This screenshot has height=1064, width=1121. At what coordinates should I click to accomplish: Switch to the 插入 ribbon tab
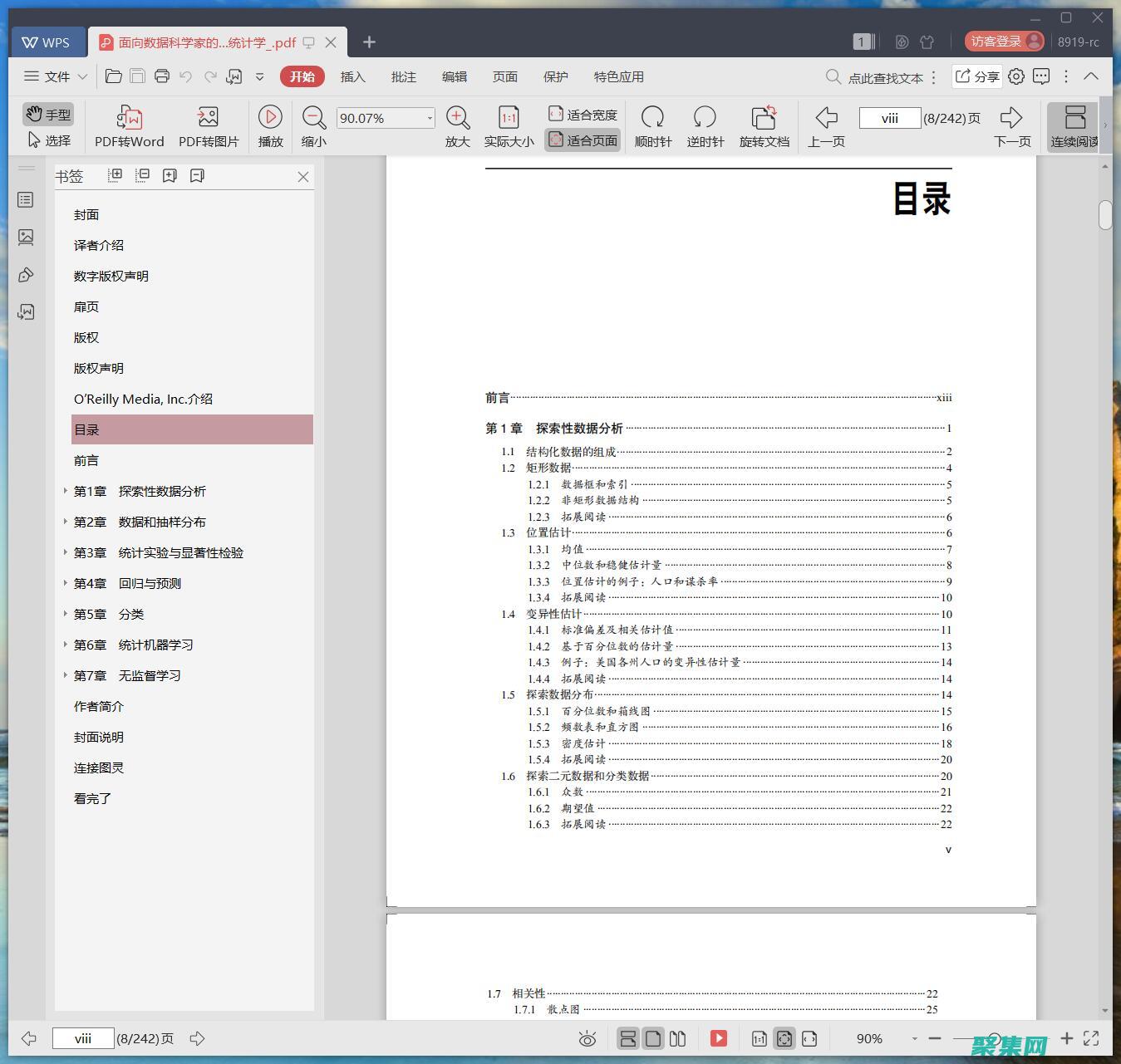click(352, 76)
